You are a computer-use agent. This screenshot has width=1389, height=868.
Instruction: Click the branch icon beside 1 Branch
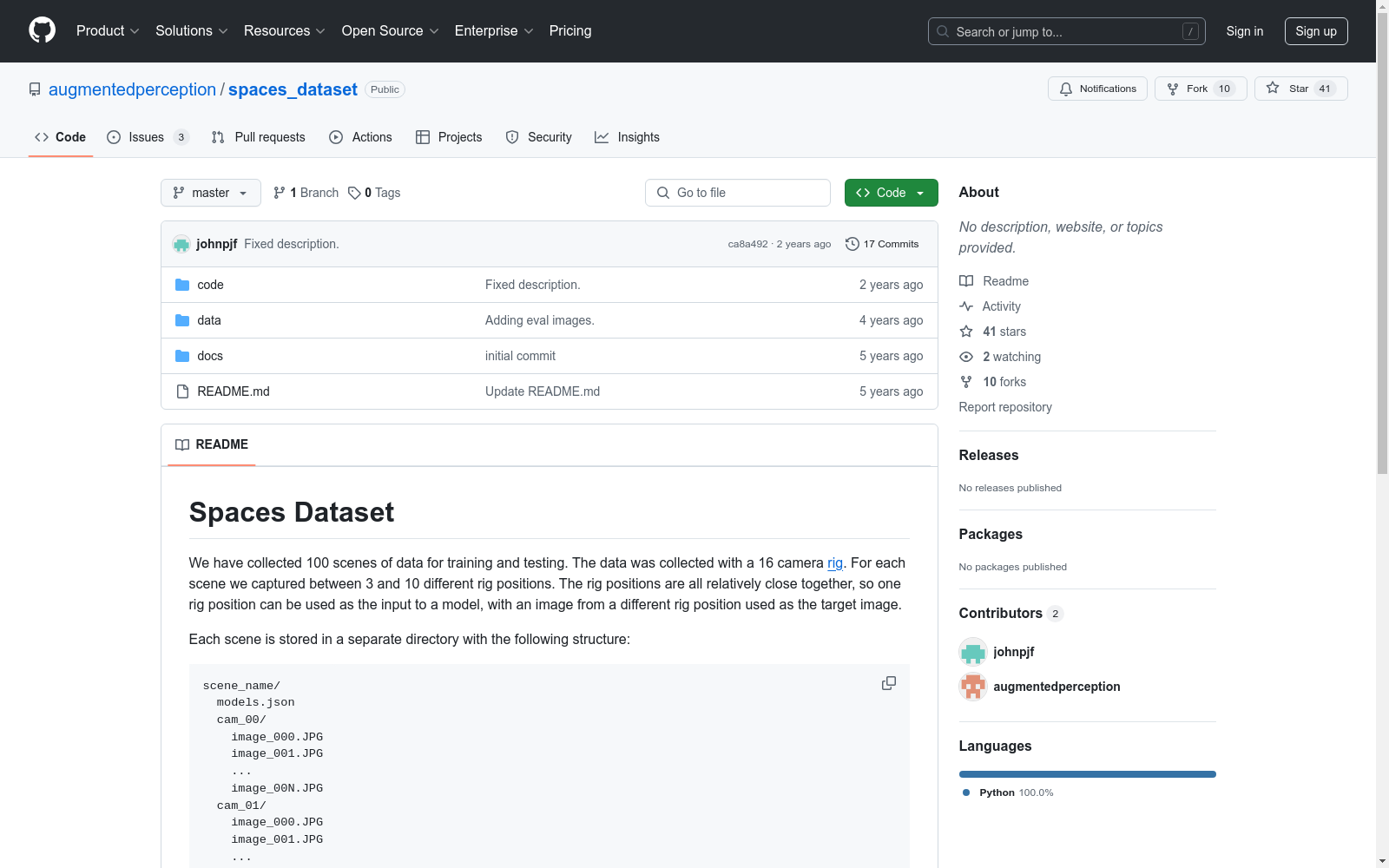tap(280, 193)
